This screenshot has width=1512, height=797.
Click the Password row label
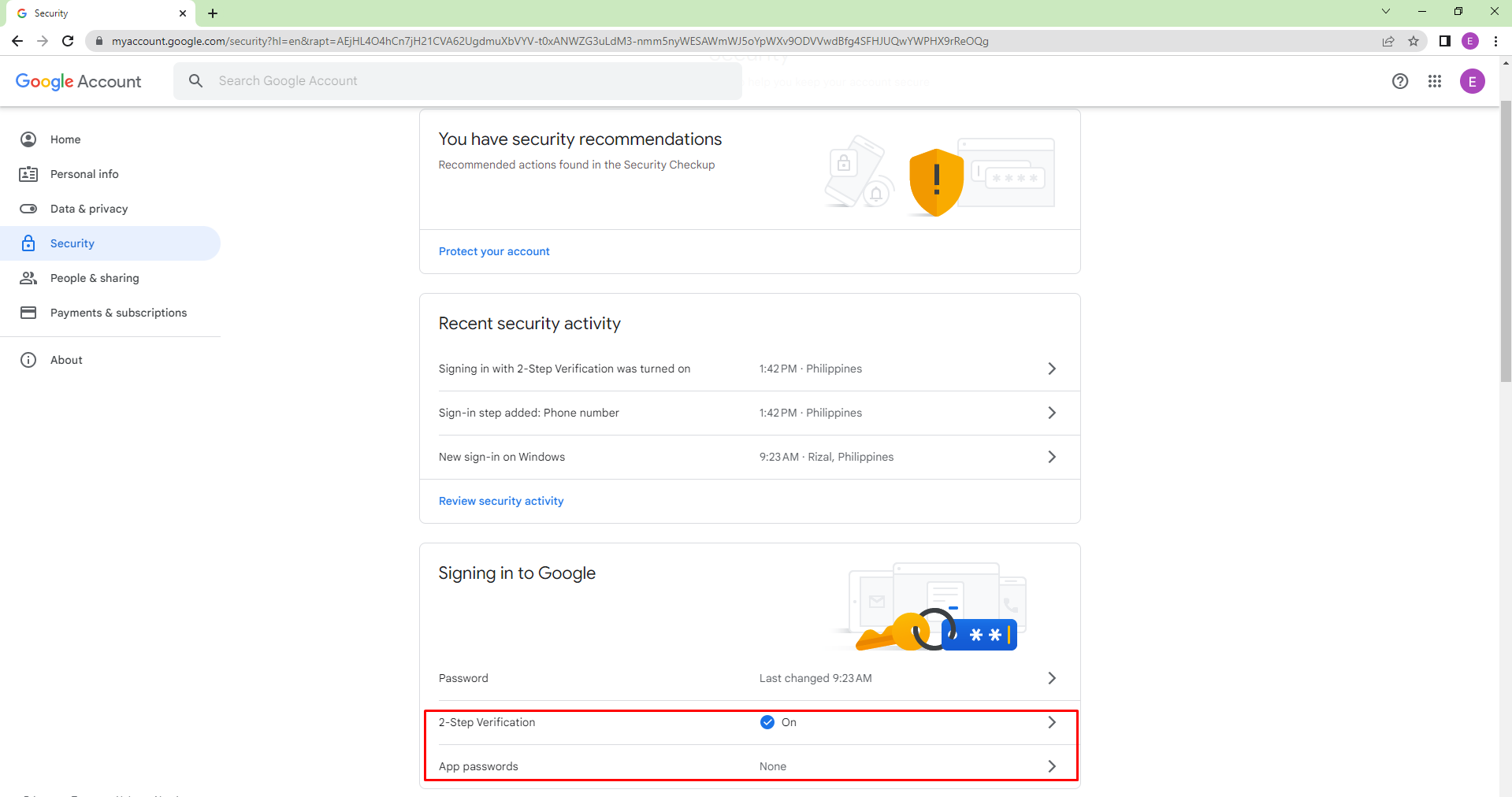[463, 678]
